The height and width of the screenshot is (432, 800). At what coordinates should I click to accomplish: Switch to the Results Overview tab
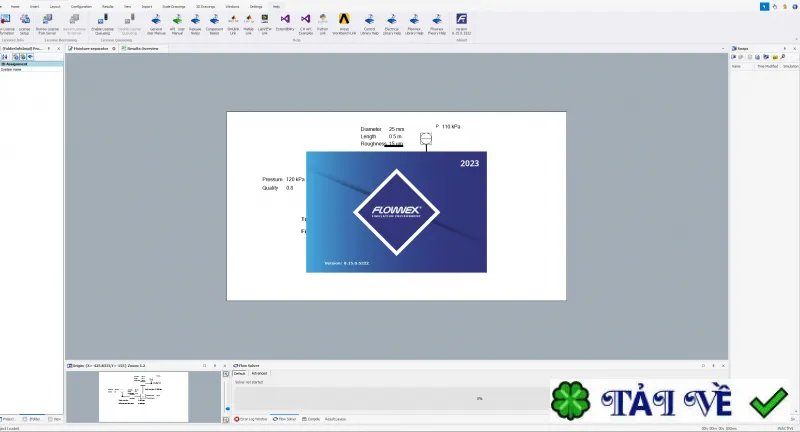[x=140, y=48]
